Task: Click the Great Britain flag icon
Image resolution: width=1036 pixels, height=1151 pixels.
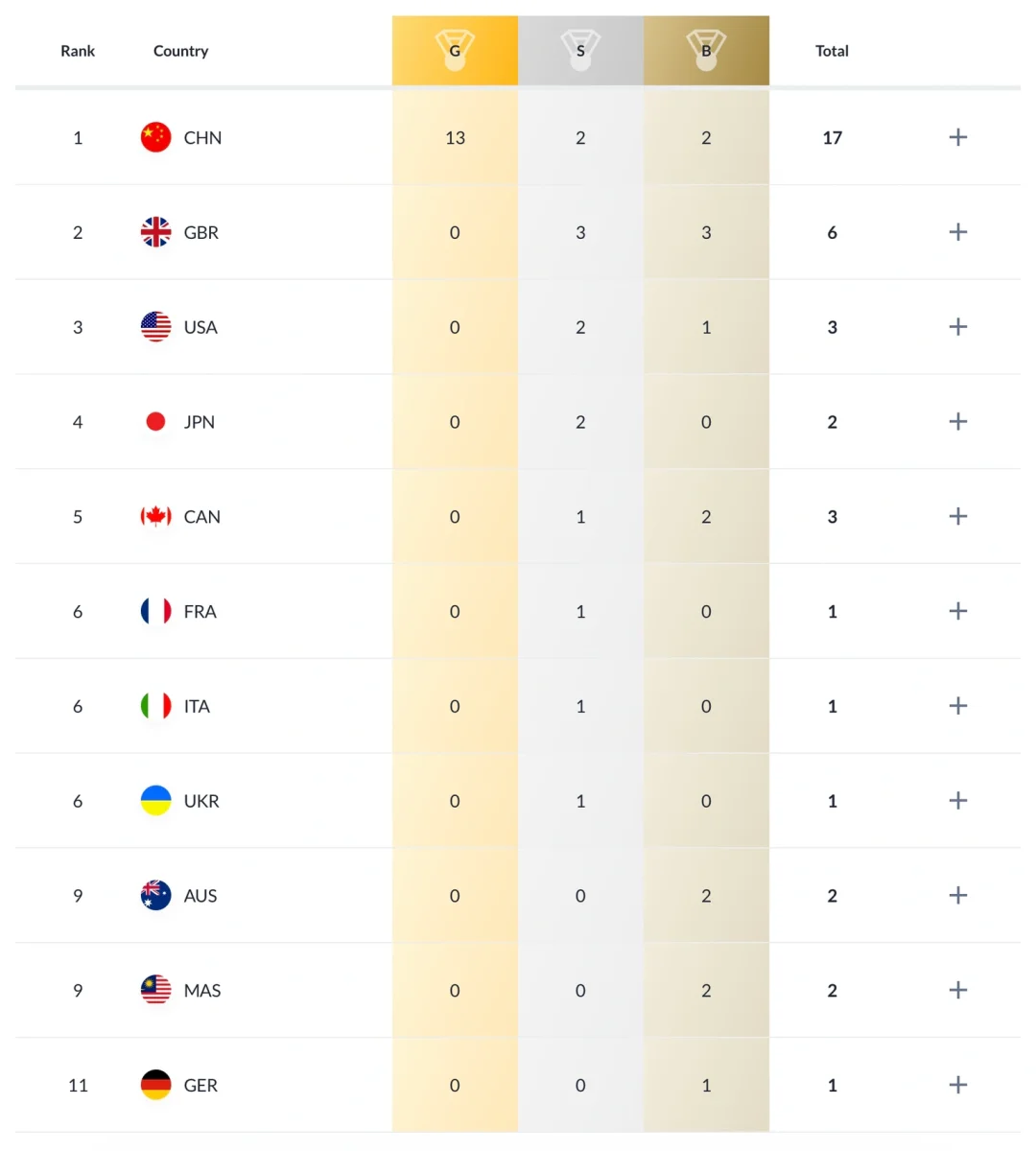Action: coord(155,232)
